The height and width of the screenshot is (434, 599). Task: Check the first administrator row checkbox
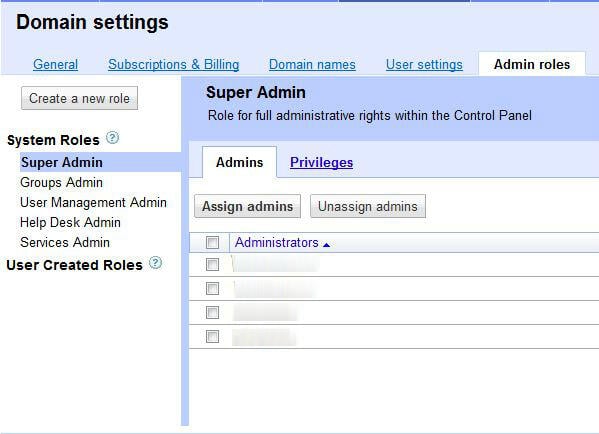pos(212,264)
